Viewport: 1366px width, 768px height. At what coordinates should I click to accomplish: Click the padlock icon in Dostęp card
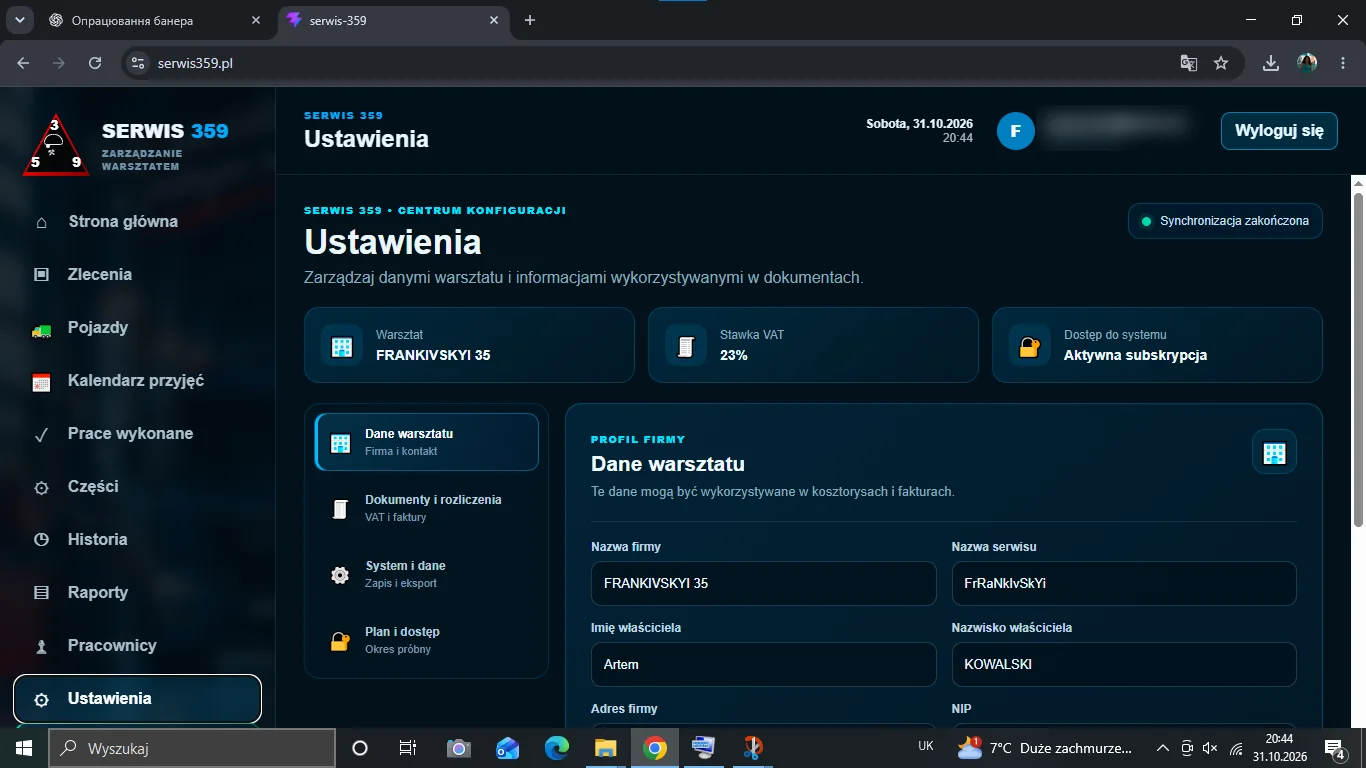[1029, 346]
